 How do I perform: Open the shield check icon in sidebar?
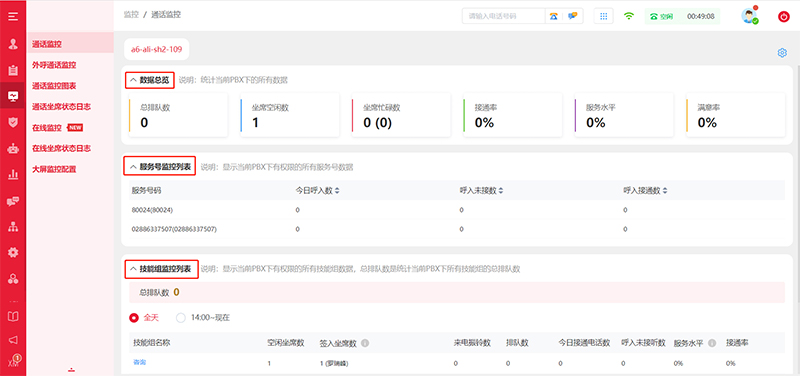13,121
